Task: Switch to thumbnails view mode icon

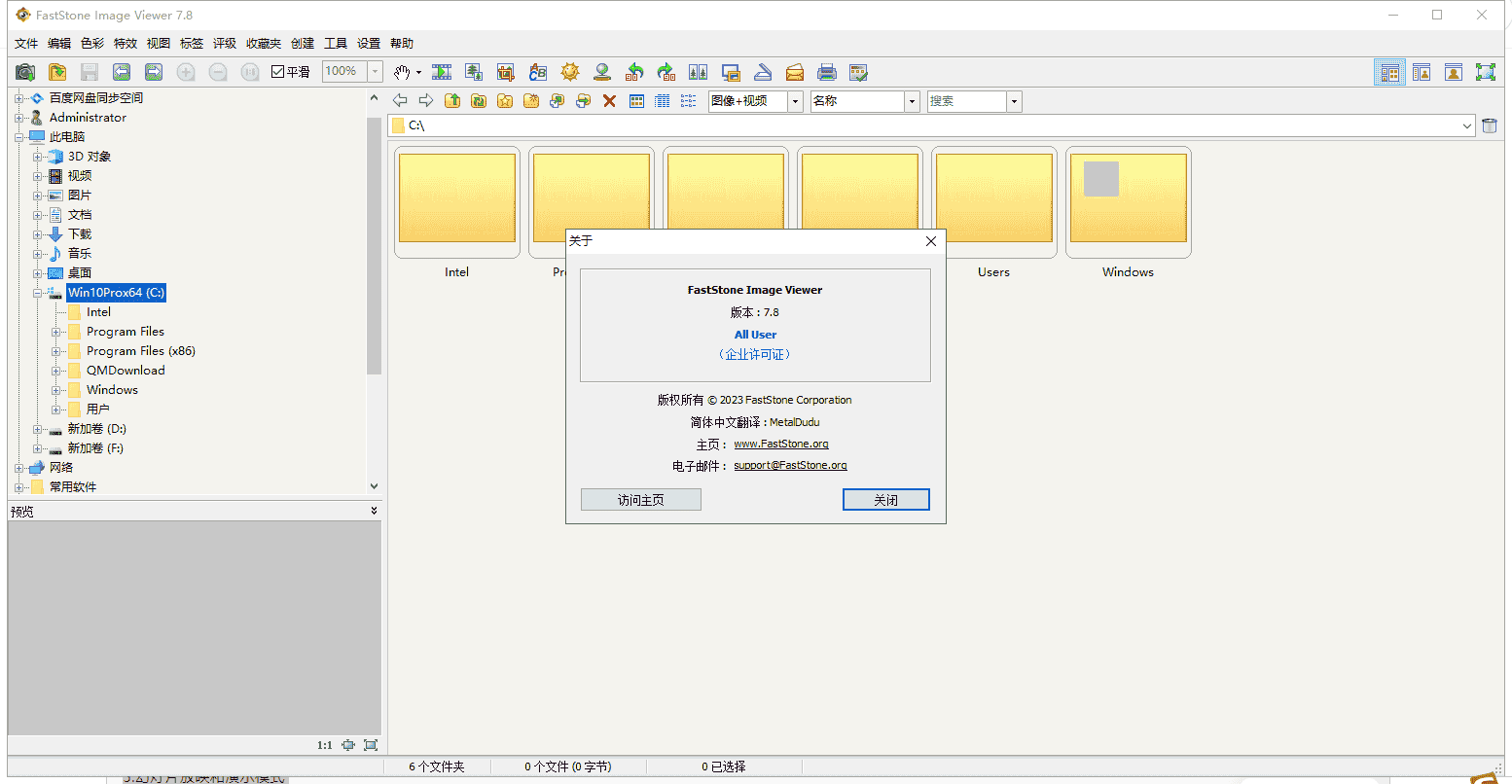Action: tap(636, 101)
